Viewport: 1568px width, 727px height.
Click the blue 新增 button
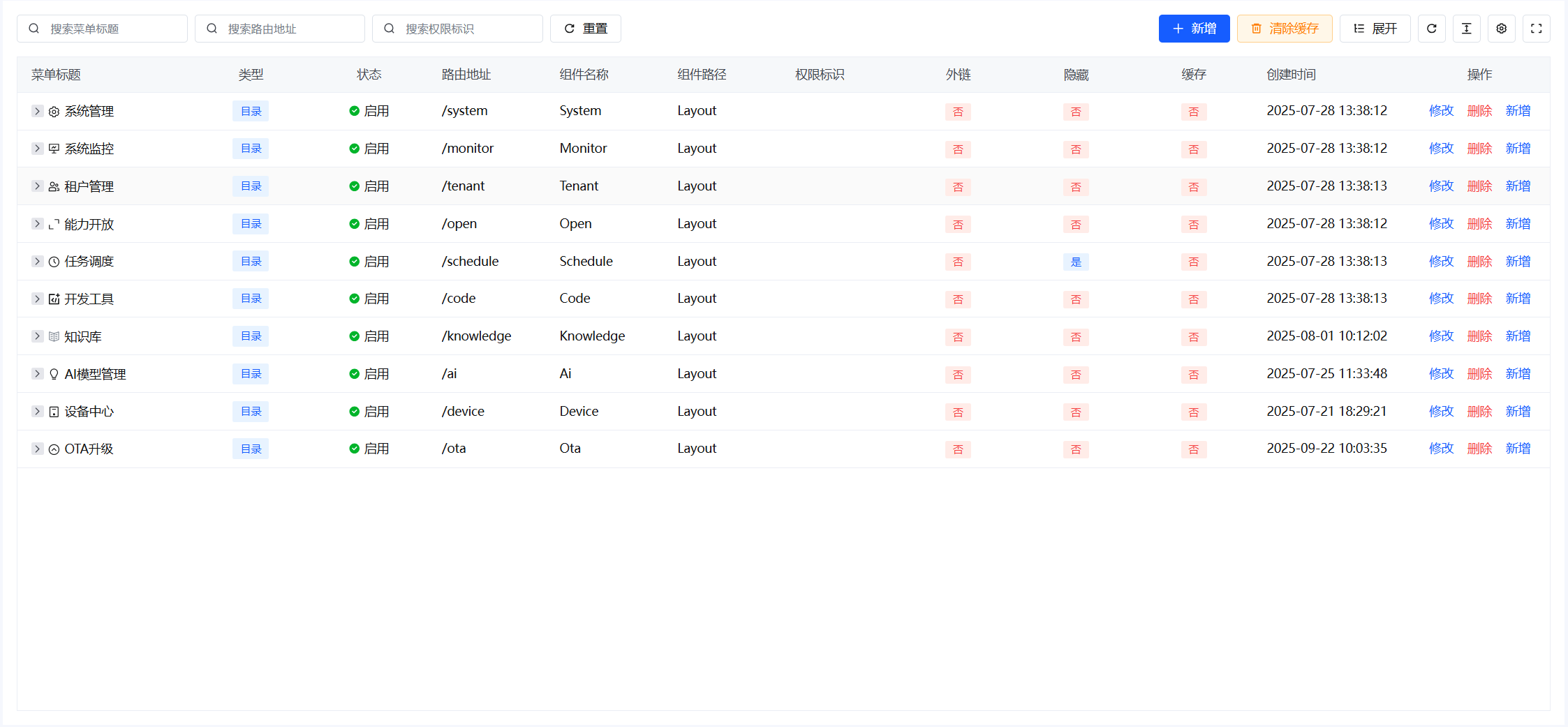click(x=1194, y=29)
